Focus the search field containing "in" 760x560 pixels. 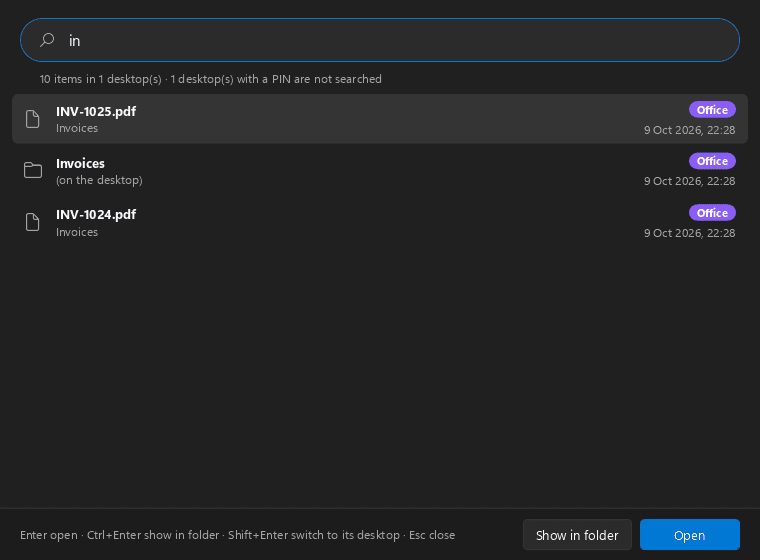point(380,40)
